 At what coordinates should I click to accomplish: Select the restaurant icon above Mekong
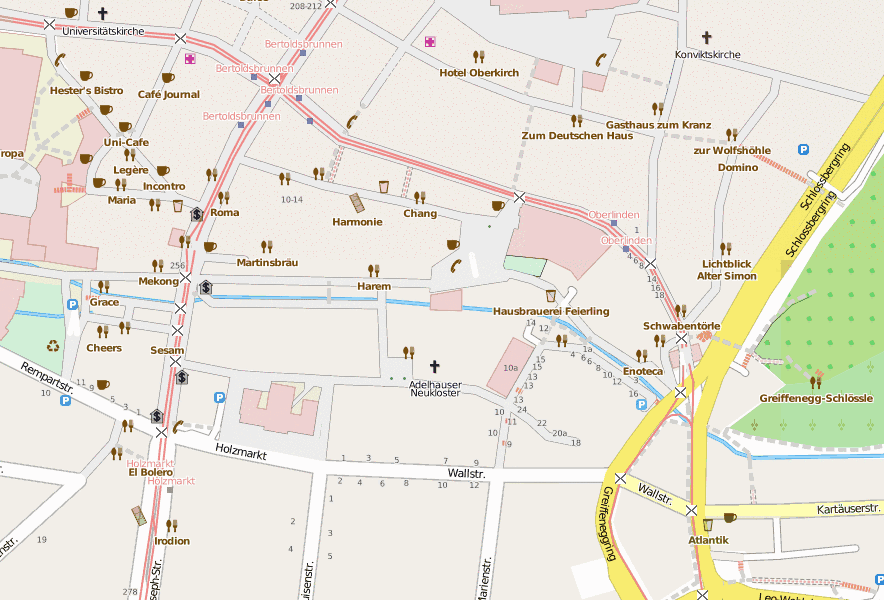click(x=158, y=265)
